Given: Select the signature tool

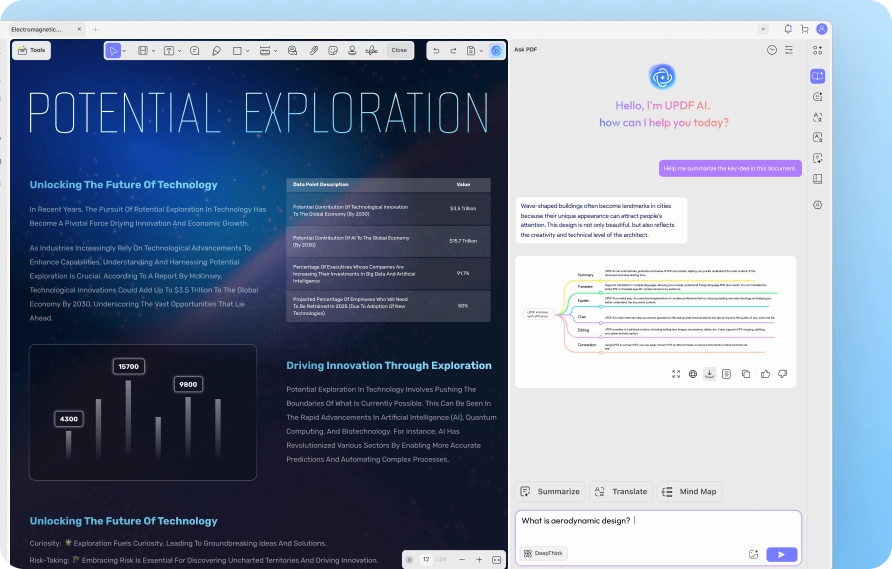Looking at the screenshot, I should coord(371,50).
